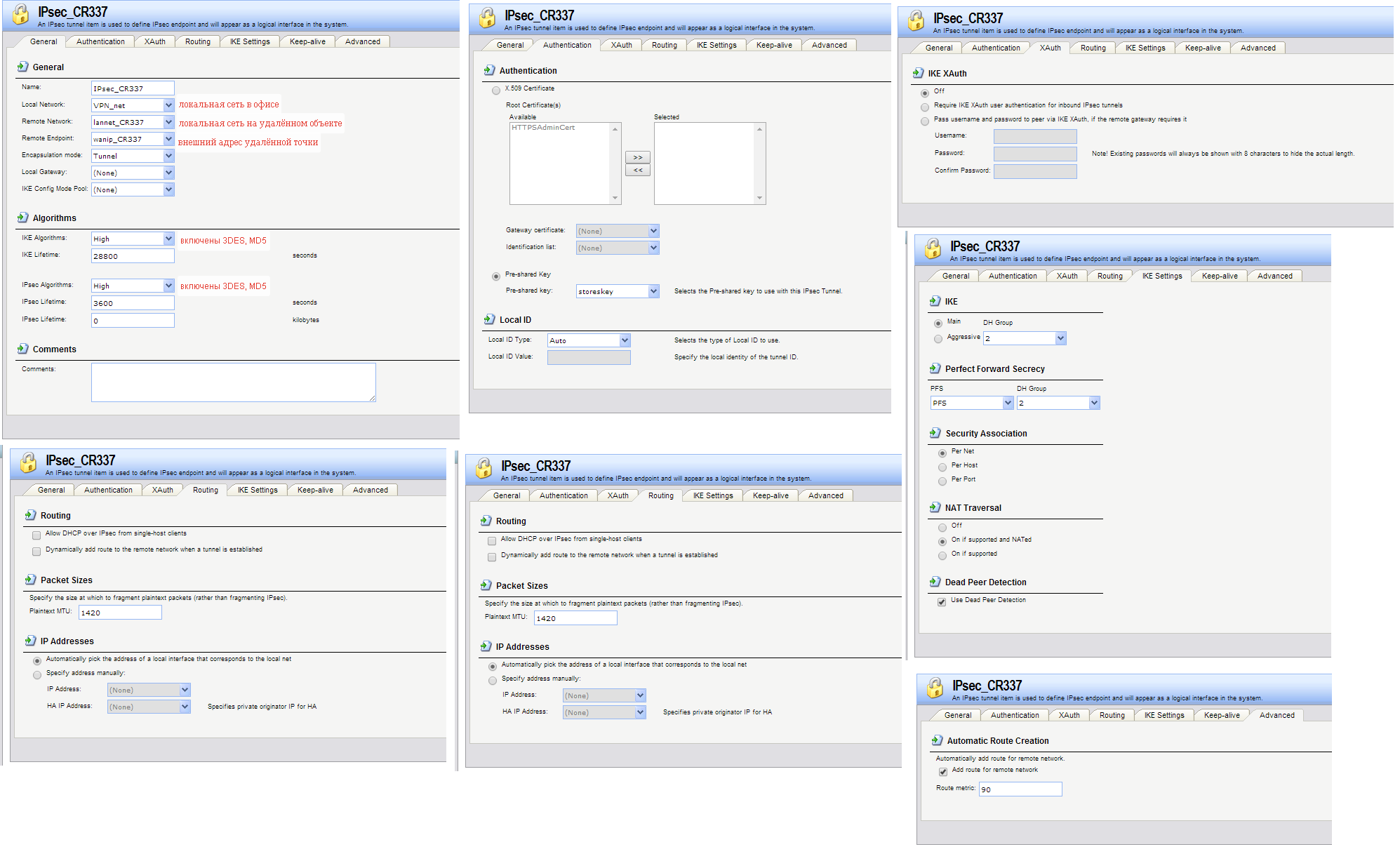Click the Dead Peer Detection section icon
1400x854 pixels.
tap(935, 582)
